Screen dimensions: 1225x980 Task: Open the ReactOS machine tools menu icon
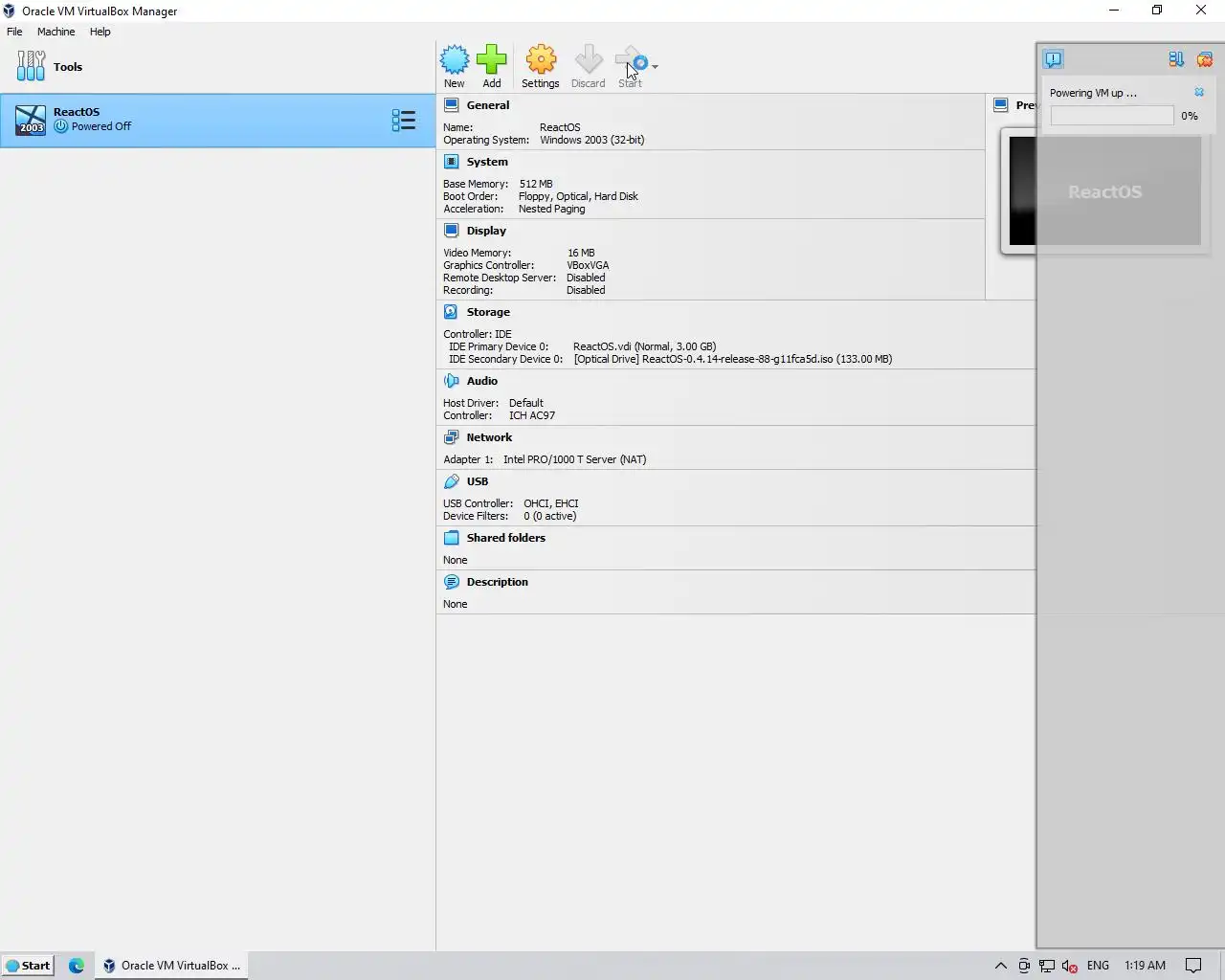tap(404, 120)
